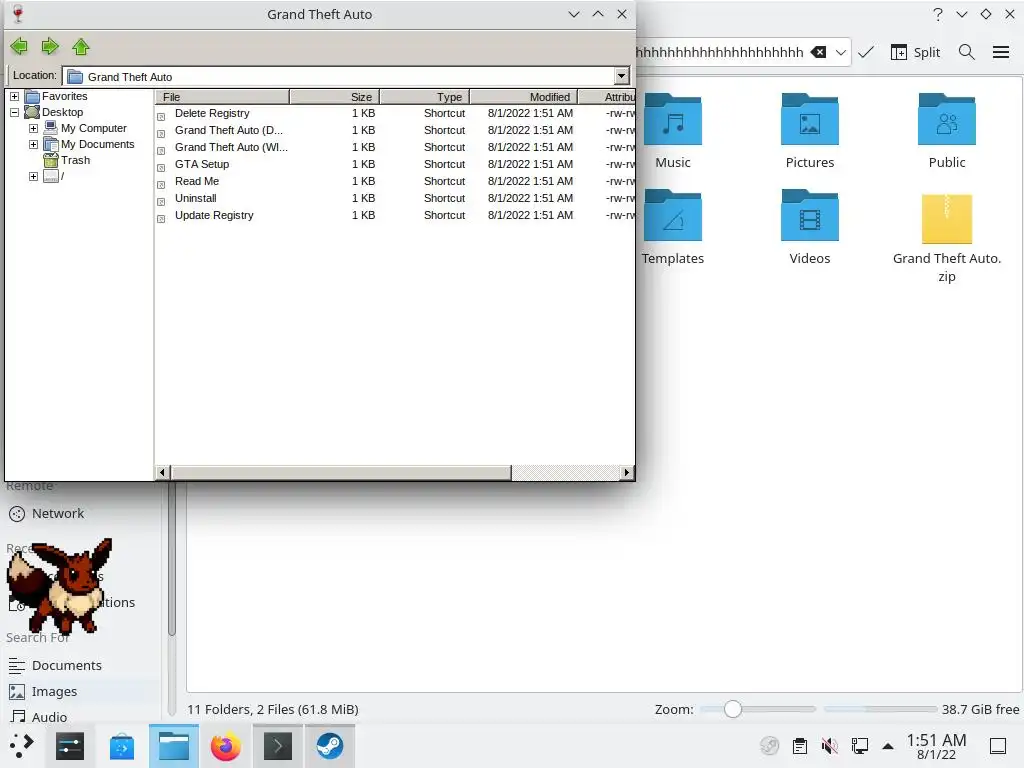This screenshot has width=1024, height=768.
Task: Select the Delete Registry shortcut
Action: pos(212,113)
